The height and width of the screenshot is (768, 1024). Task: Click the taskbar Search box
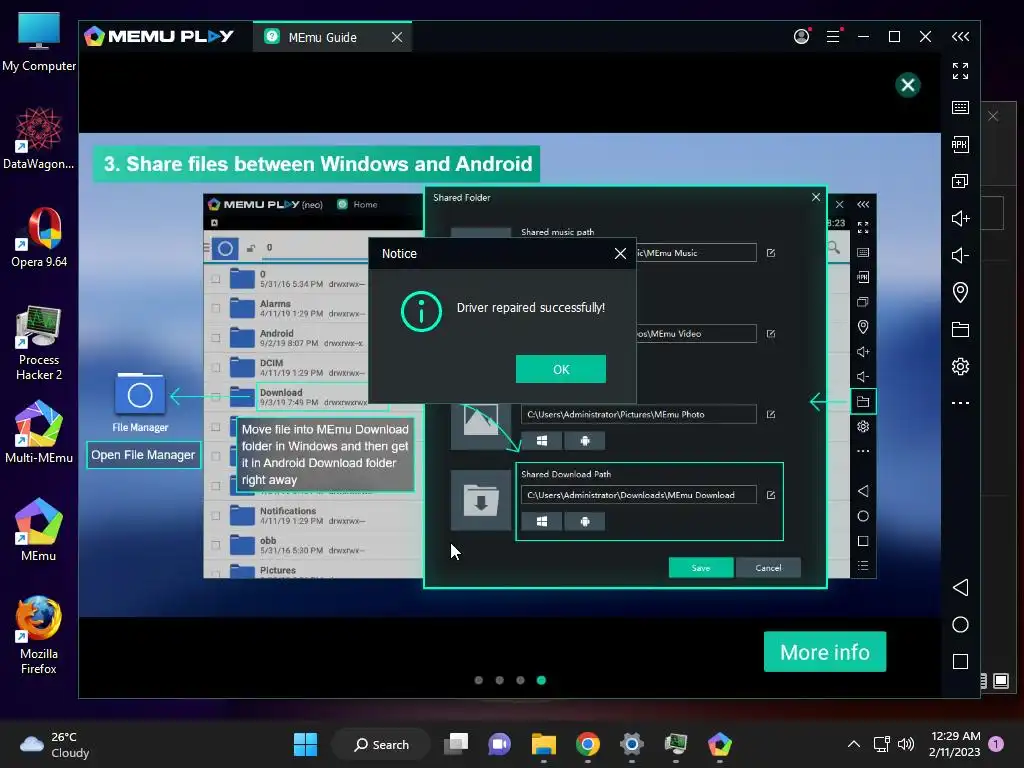point(381,744)
